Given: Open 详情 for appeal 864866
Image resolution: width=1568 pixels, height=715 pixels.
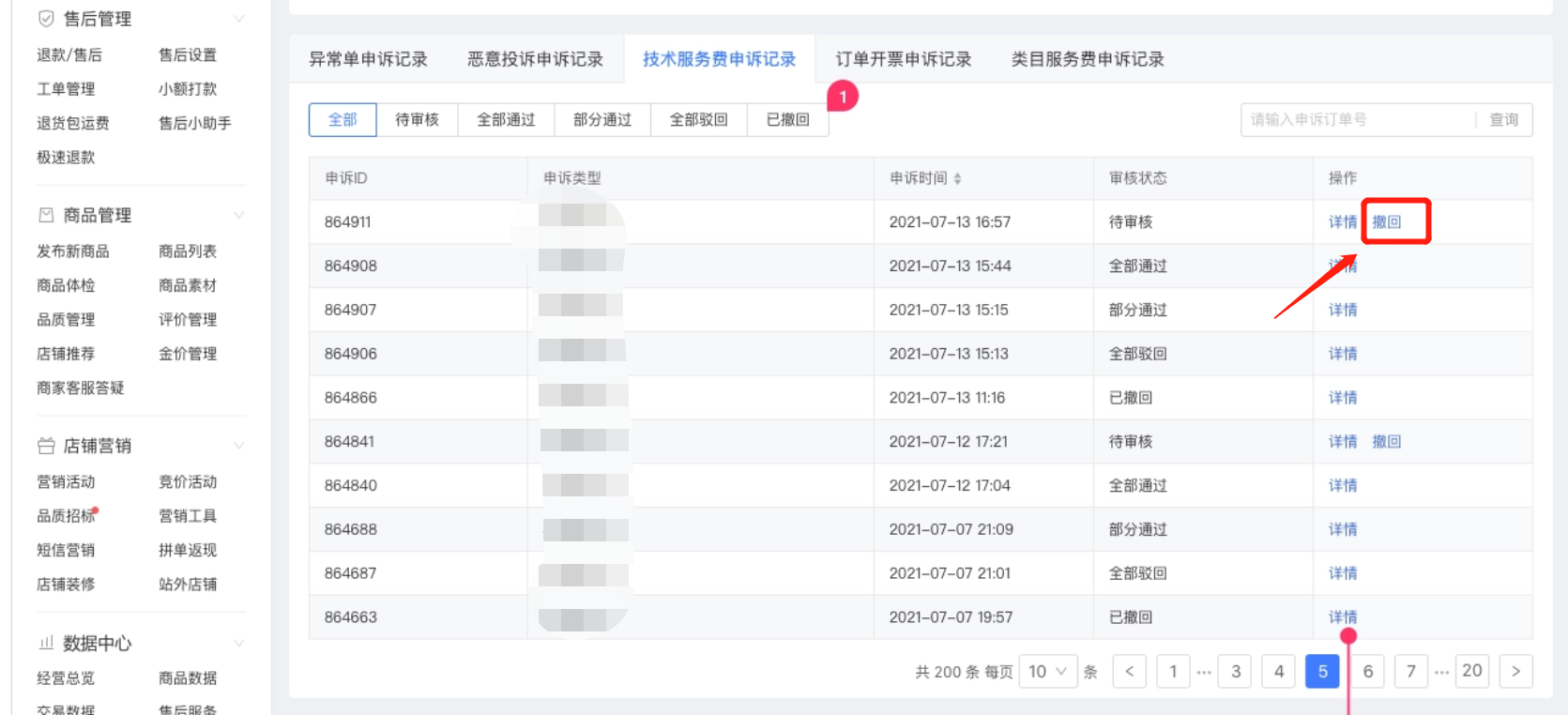Looking at the screenshot, I should (1343, 398).
